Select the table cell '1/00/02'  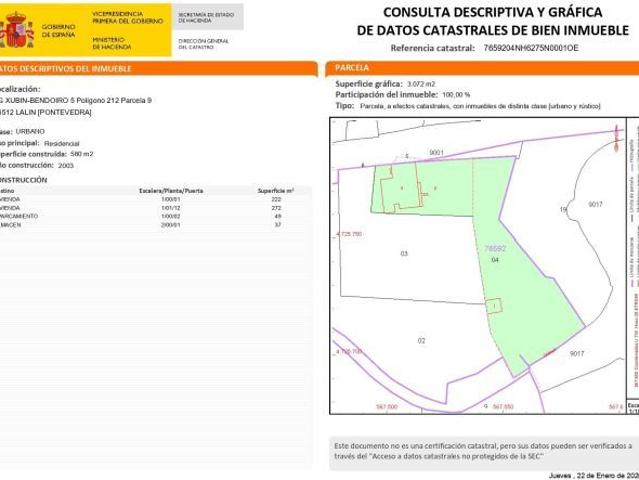(x=171, y=216)
